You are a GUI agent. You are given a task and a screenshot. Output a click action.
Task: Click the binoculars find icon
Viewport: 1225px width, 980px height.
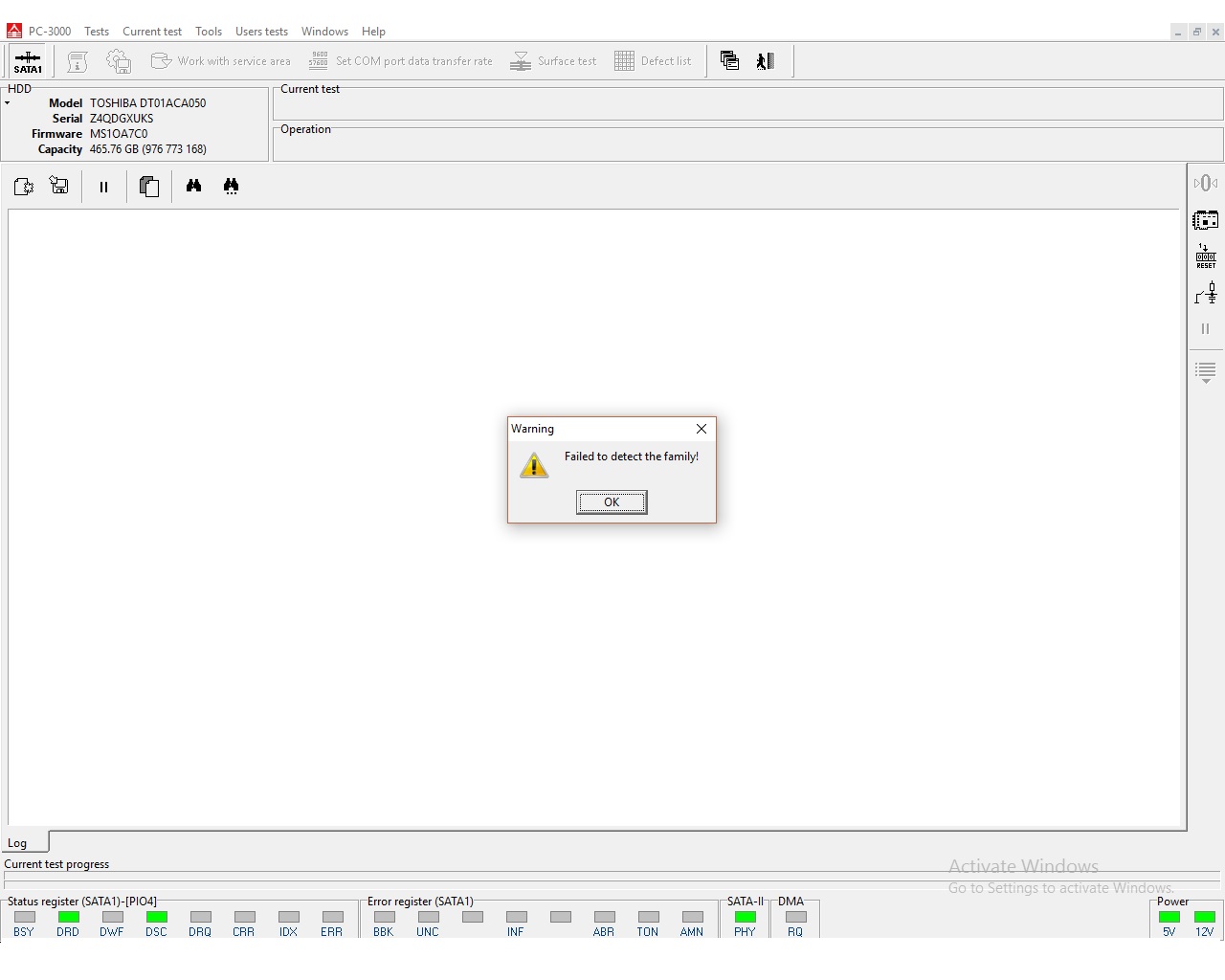[193, 186]
